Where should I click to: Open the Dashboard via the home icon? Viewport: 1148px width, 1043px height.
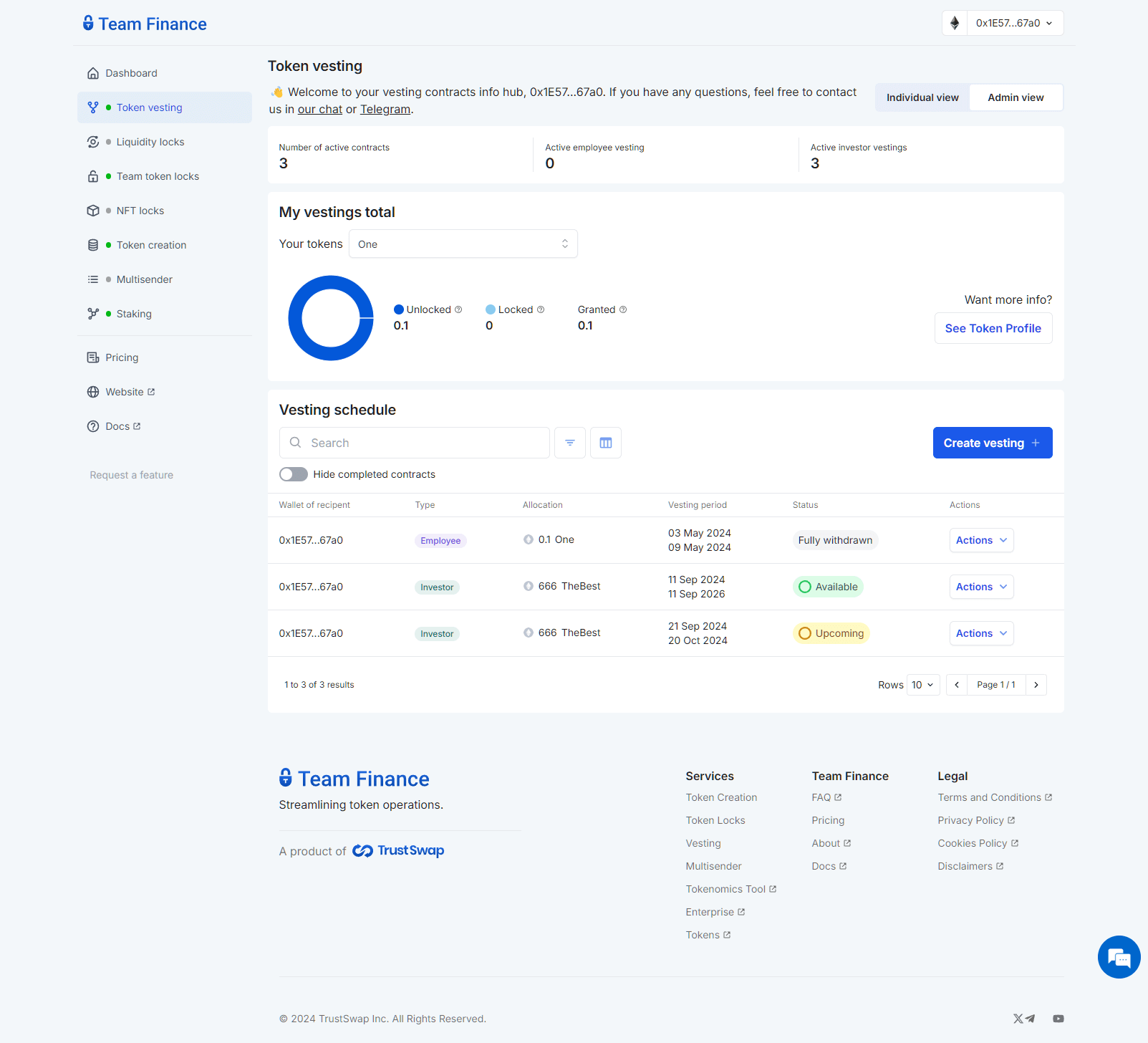coord(93,72)
